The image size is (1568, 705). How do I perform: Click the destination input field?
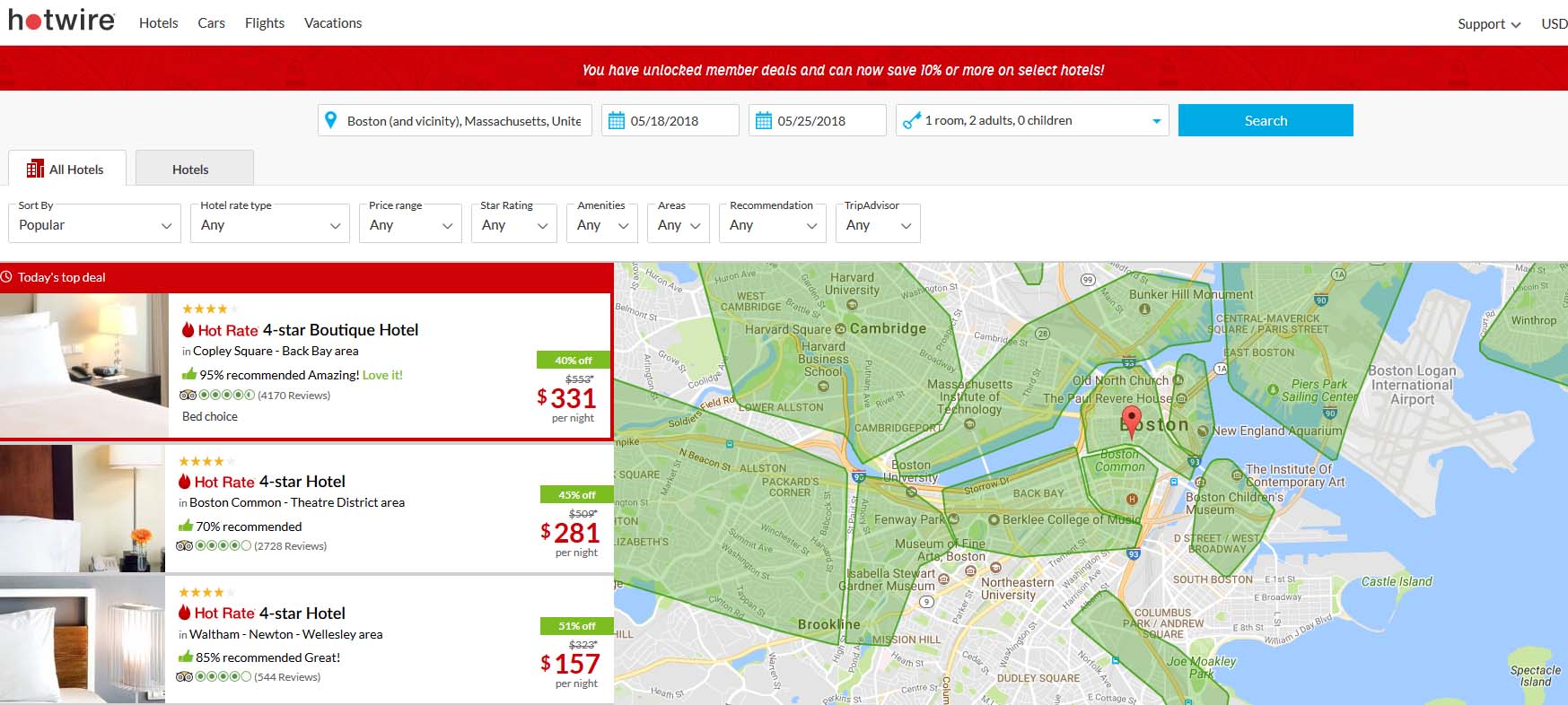click(x=455, y=120)
